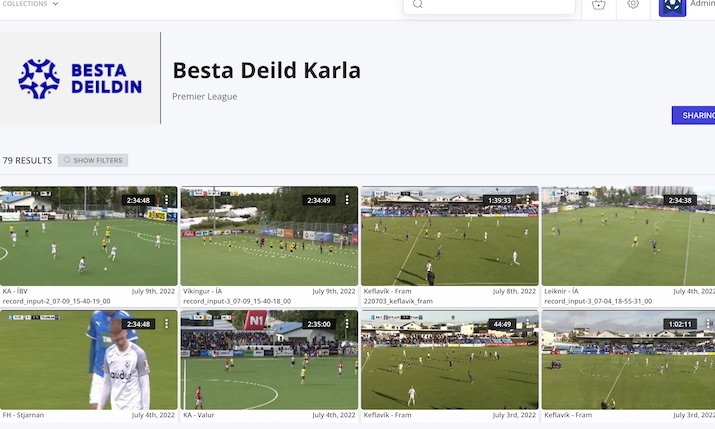Open options menu on KA - ÍBV video
This screenshot has height=429, width=715.
(x=166, y=200)
